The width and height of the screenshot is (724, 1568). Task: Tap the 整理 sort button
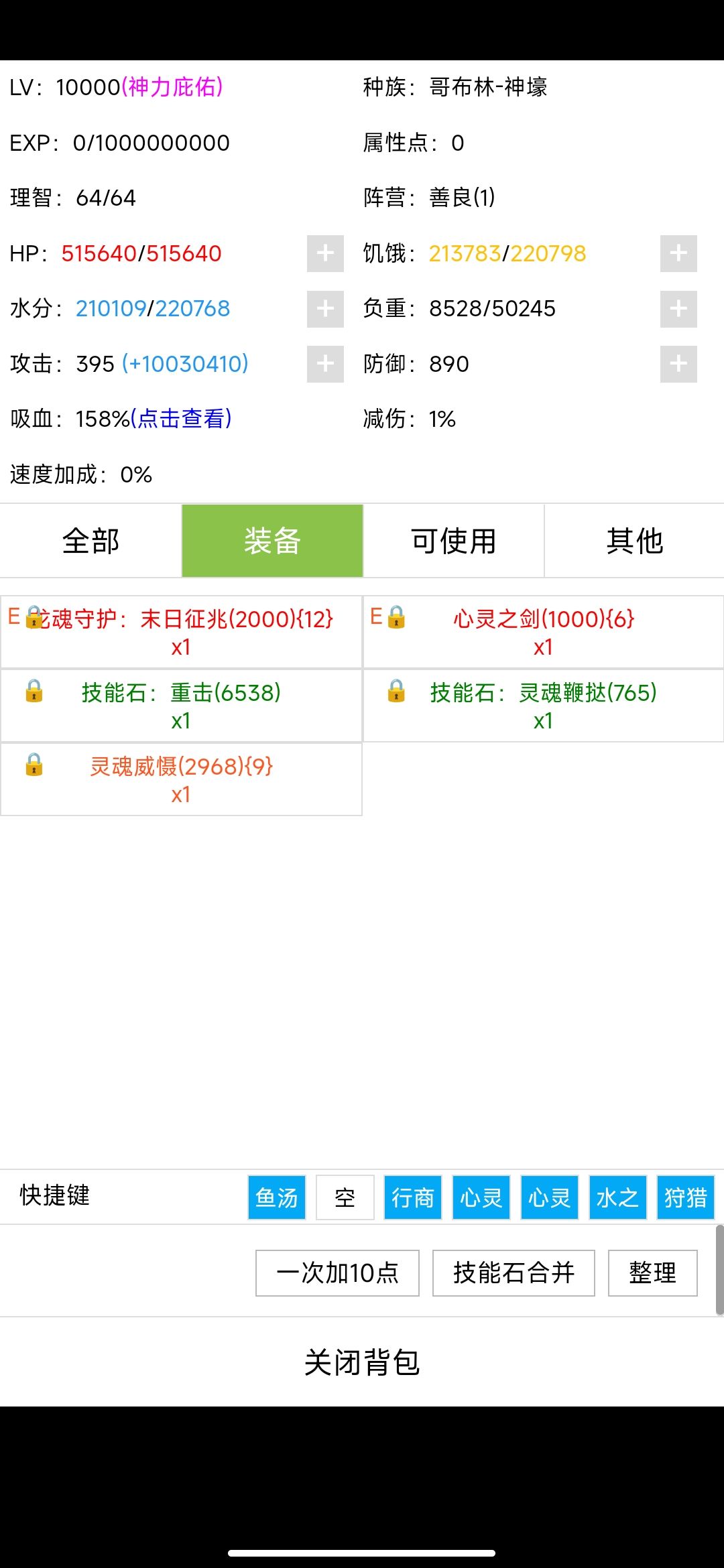click(x=652, y=1273)
